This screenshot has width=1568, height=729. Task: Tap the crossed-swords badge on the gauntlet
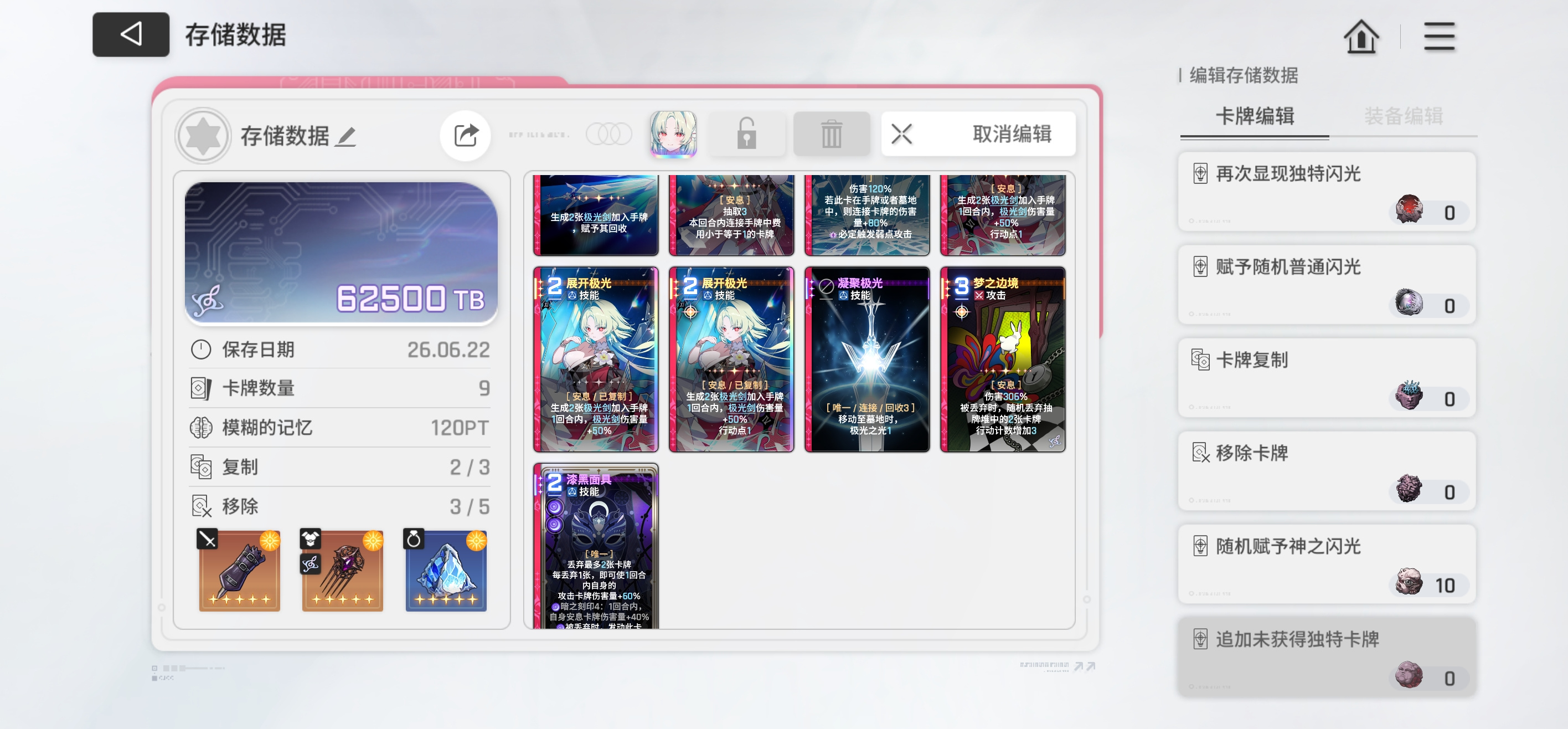(x=207, y=539)
